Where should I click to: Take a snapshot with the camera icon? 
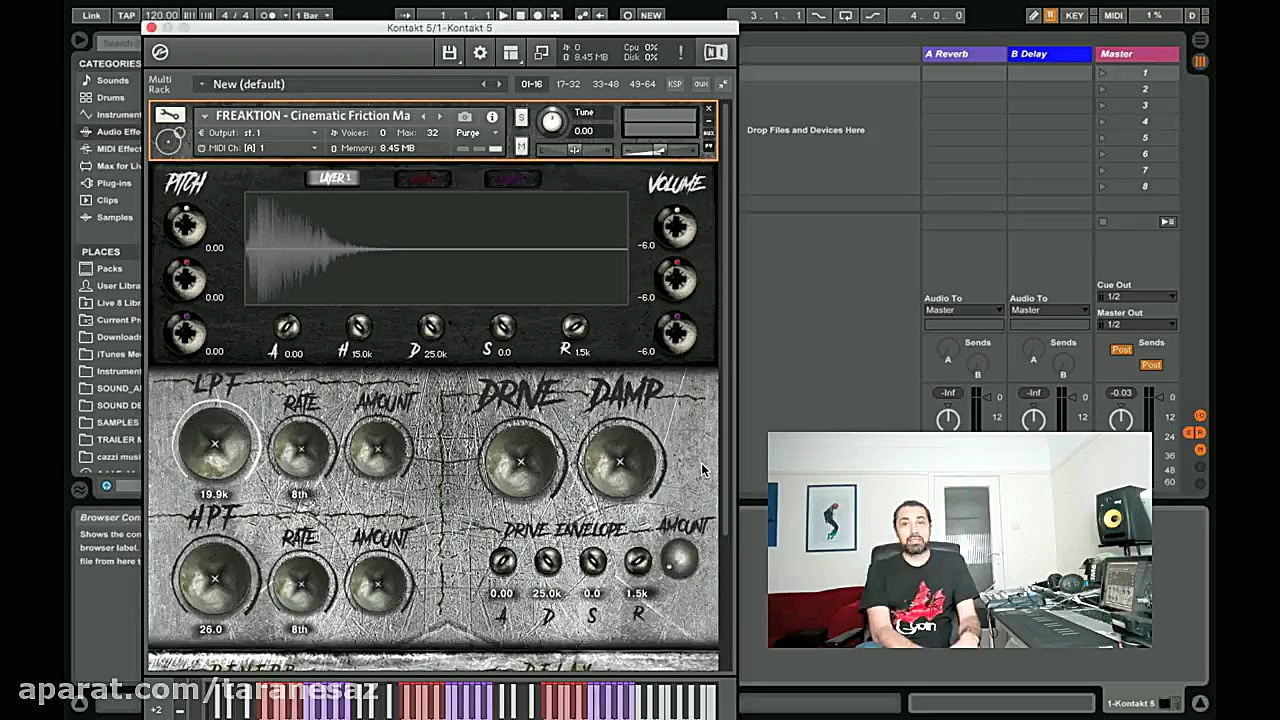pos(465,117)
